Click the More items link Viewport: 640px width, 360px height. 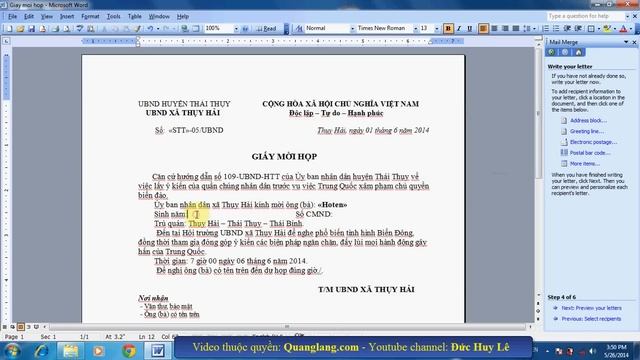[x=584, y=164]
